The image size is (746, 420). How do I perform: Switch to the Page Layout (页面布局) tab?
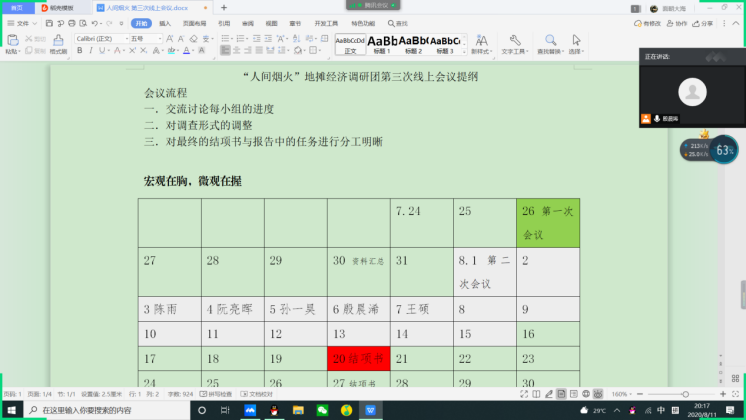pyautogui.click(x=194, y=22)
